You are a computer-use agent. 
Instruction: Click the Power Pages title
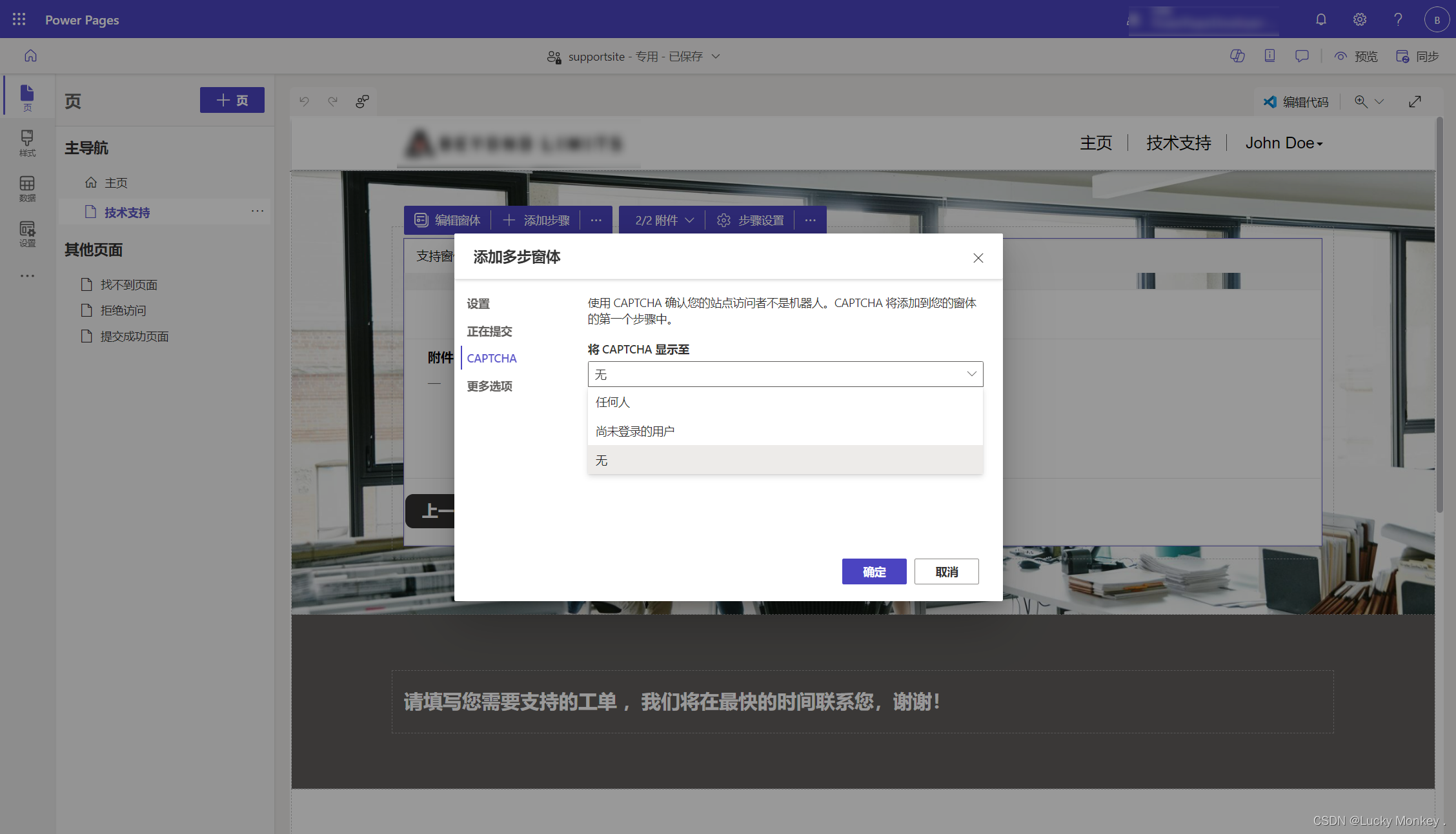pos(82,20)
